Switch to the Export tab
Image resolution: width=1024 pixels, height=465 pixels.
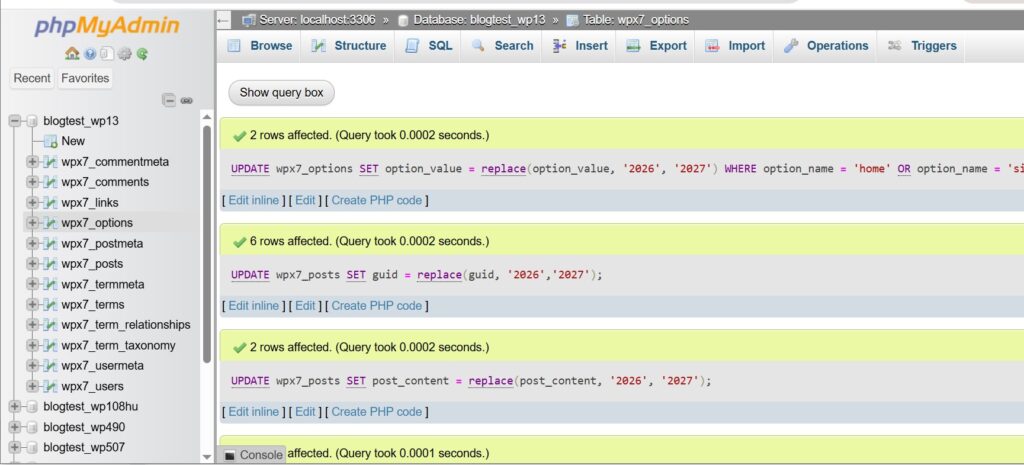tap(656, 46)
